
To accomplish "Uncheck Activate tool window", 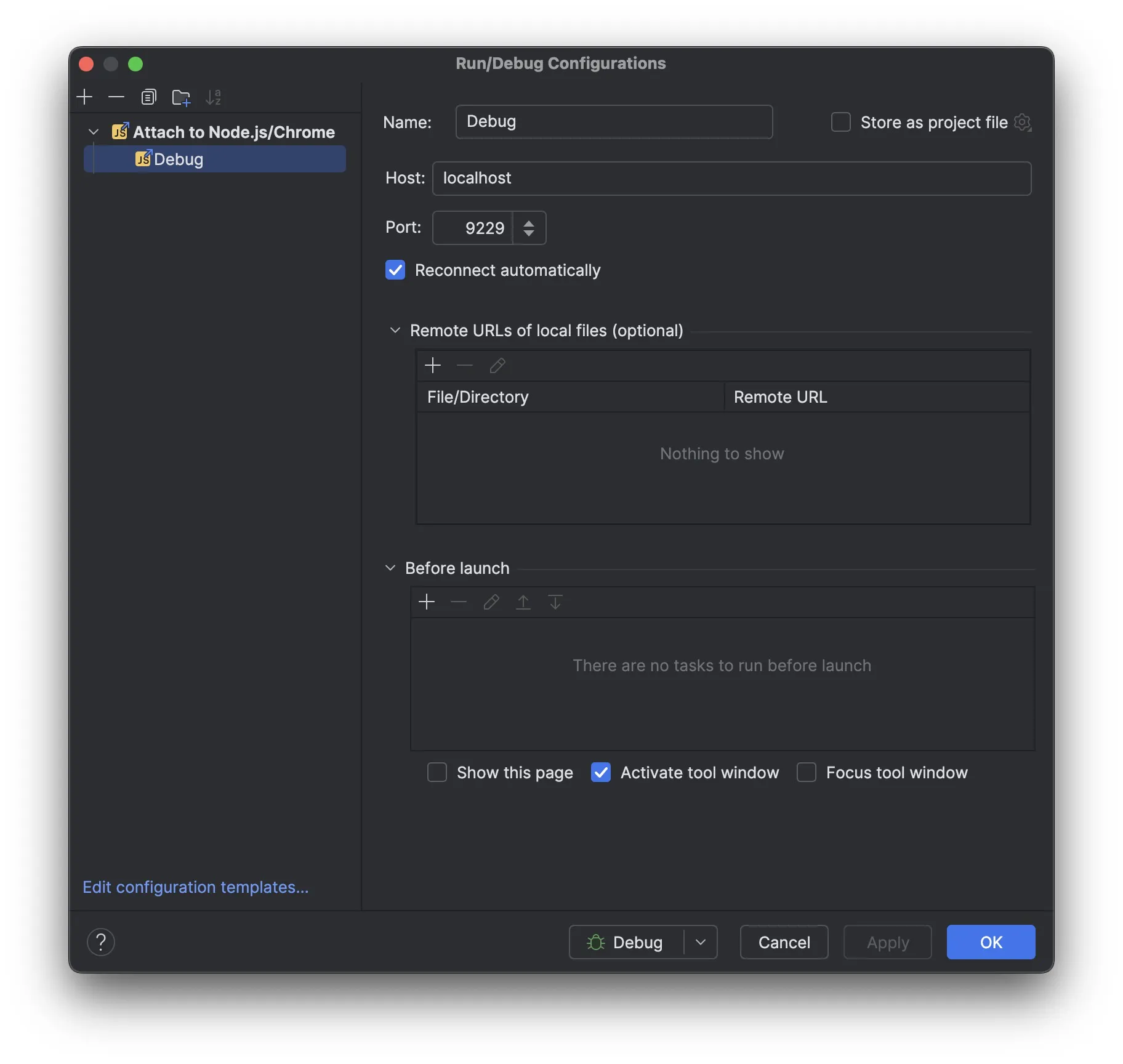I will [x=601, y=773].
